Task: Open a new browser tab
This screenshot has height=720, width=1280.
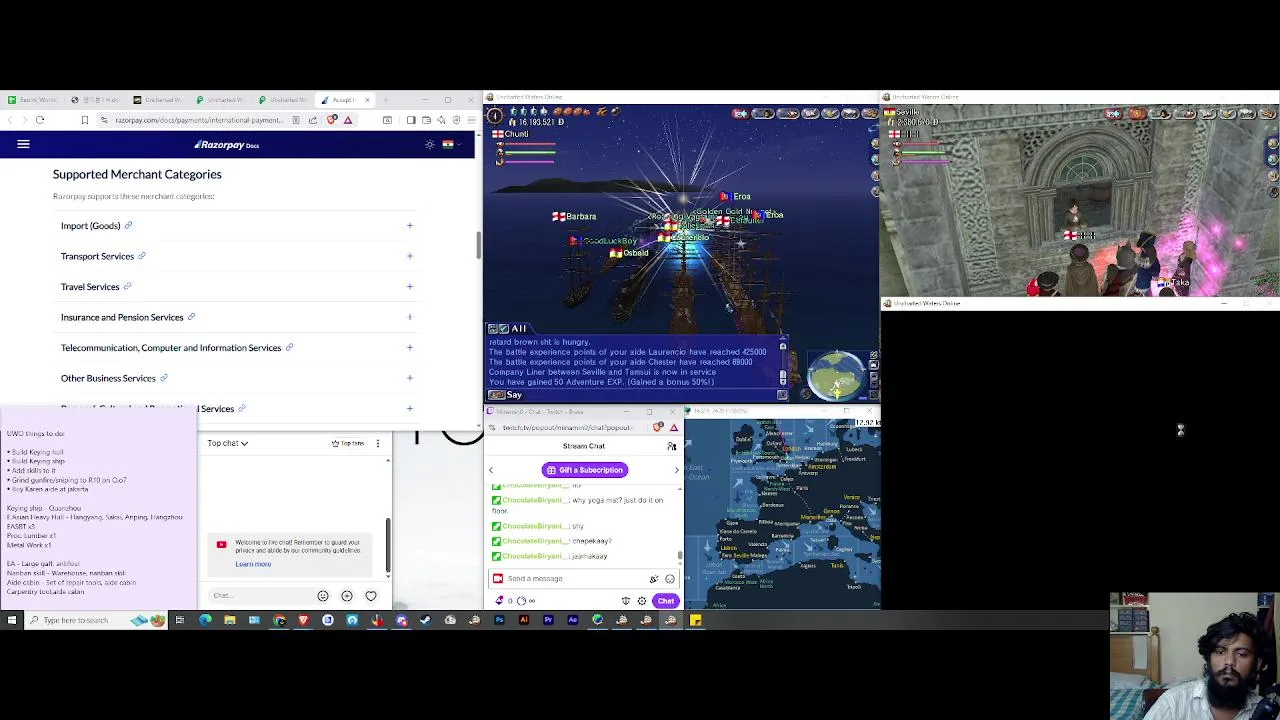Action: click(387, 100)
